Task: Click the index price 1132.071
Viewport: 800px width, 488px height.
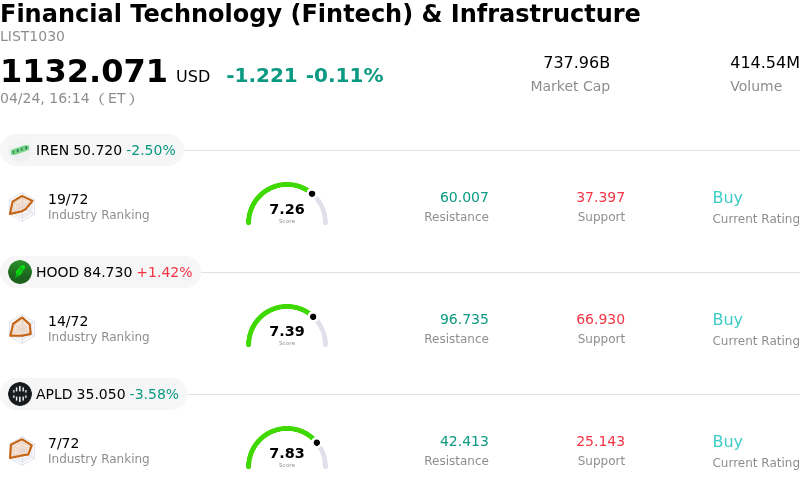Action: (x=84, y=72)
